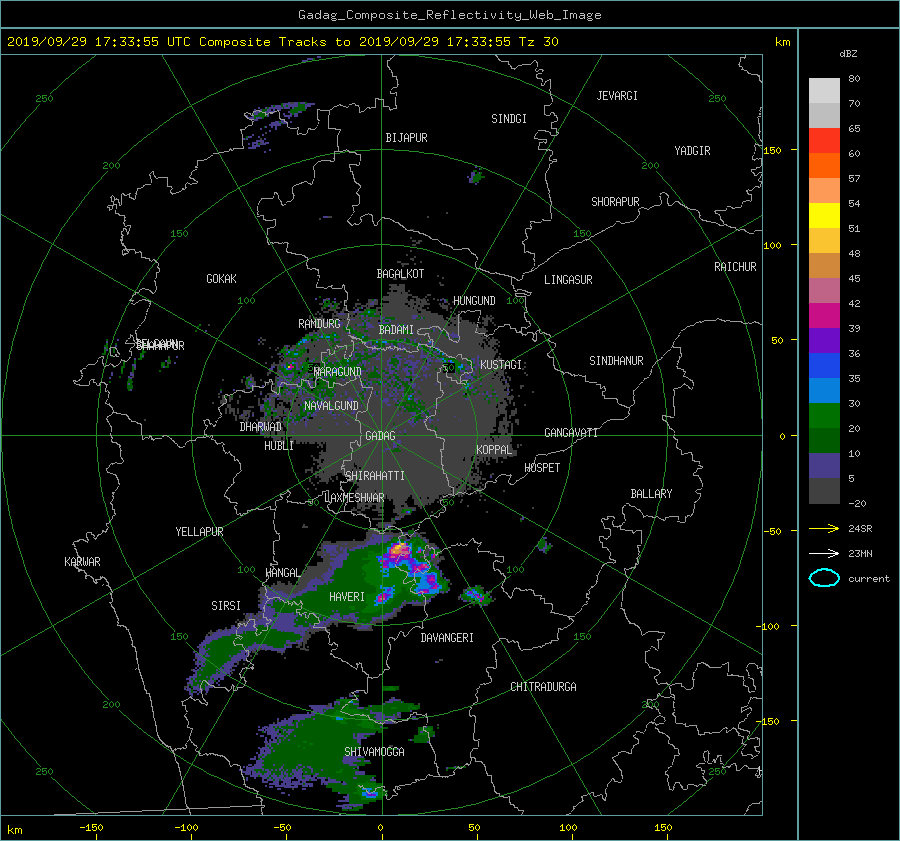Click the light-blue 30-35 dBZ swatch
The width and height of the screenshot is (900, 841).
(824, 391)
